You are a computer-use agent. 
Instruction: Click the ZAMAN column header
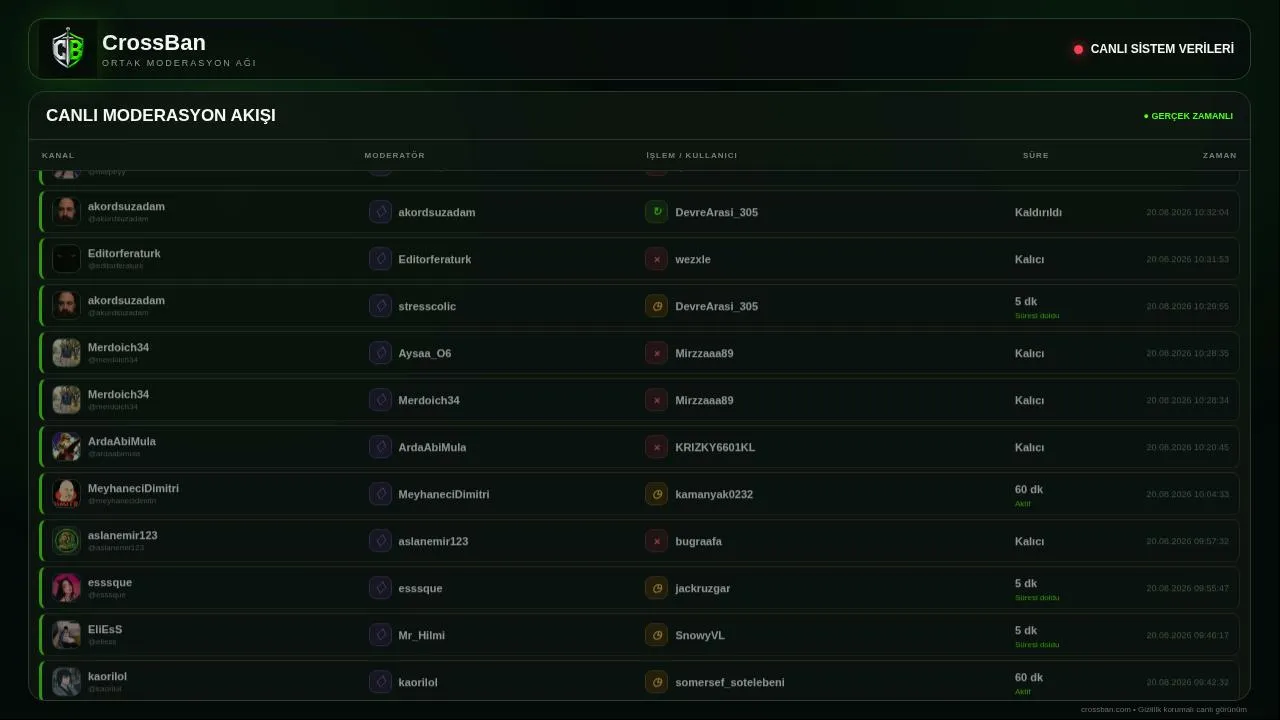click(1220, 155)
